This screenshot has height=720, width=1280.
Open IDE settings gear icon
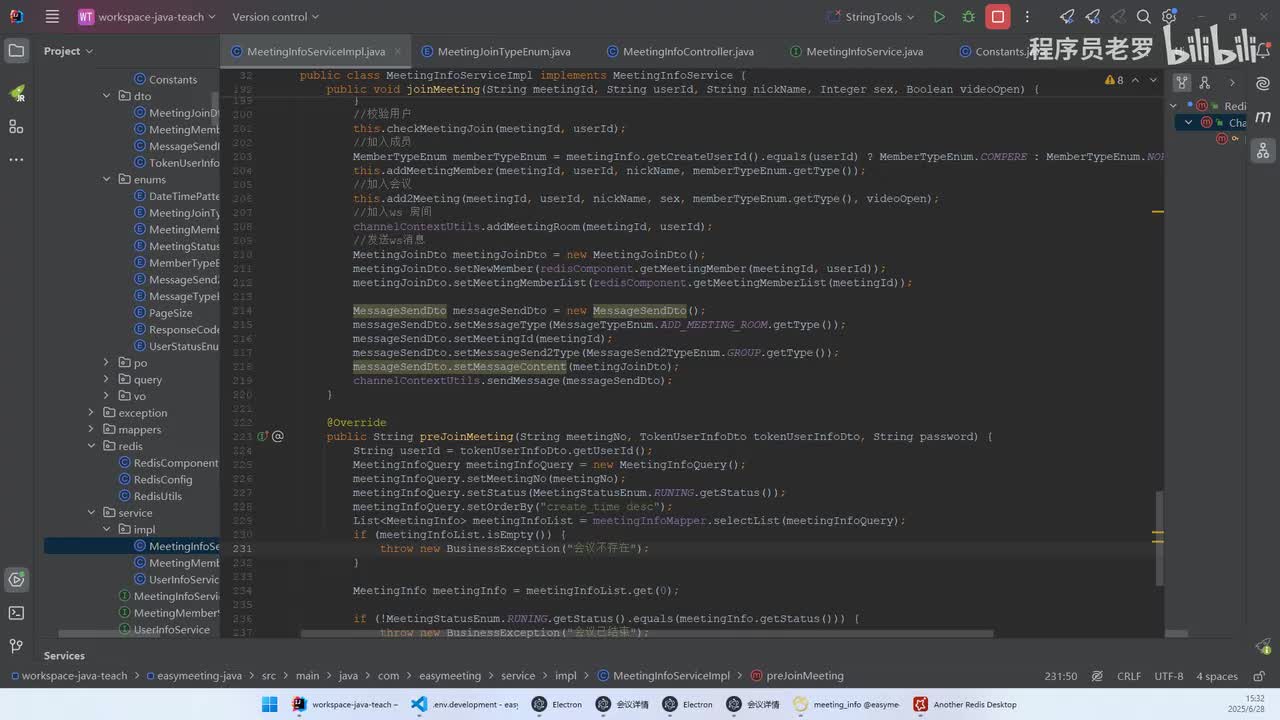click(x=1169, y=17)
